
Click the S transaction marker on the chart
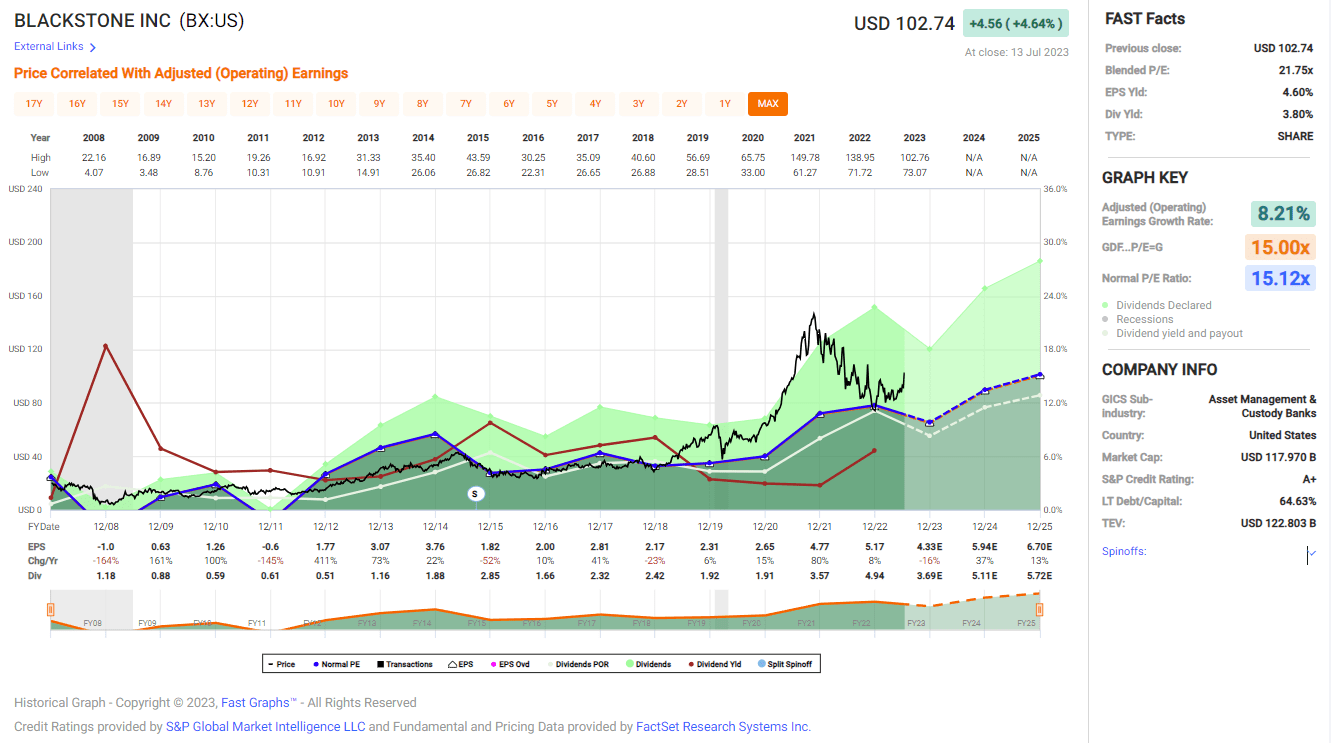click(x=476, y=493)
